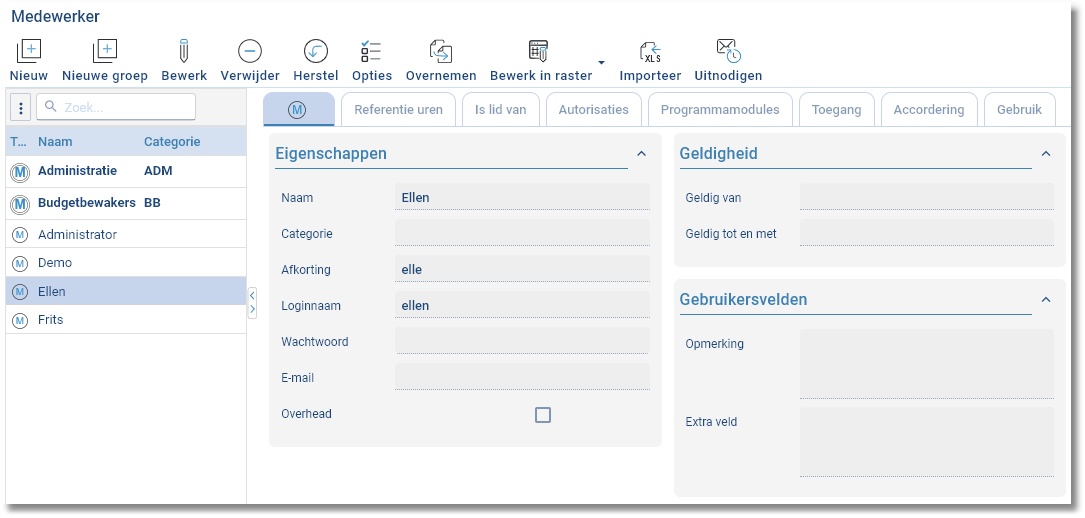This screenshot has width=1085, height=518.
Task: Open the Bewerk in raster dropdown arrow
Action: (601, 63)
